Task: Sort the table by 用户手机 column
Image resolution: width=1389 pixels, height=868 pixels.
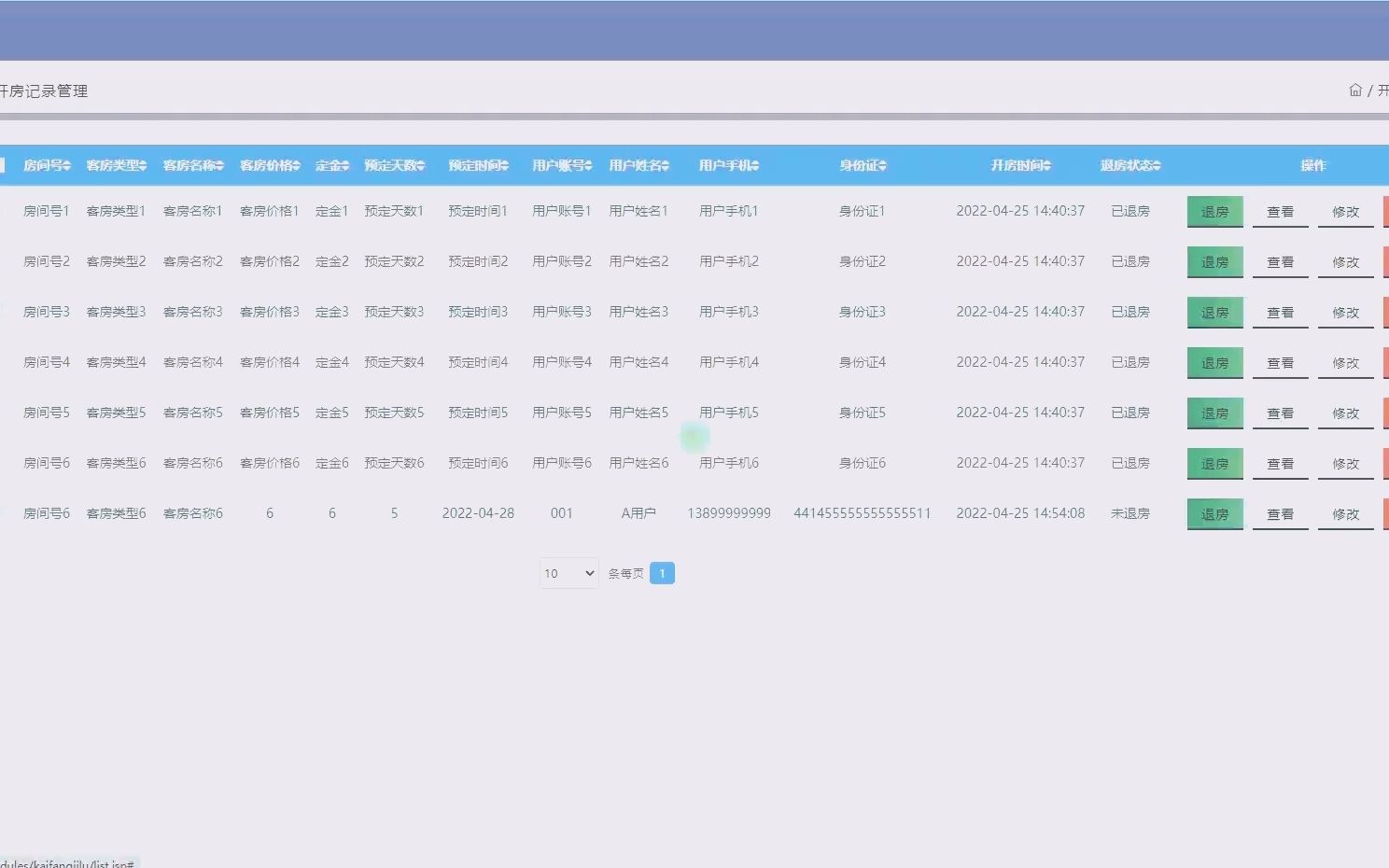Action: (x=729, y=165)
